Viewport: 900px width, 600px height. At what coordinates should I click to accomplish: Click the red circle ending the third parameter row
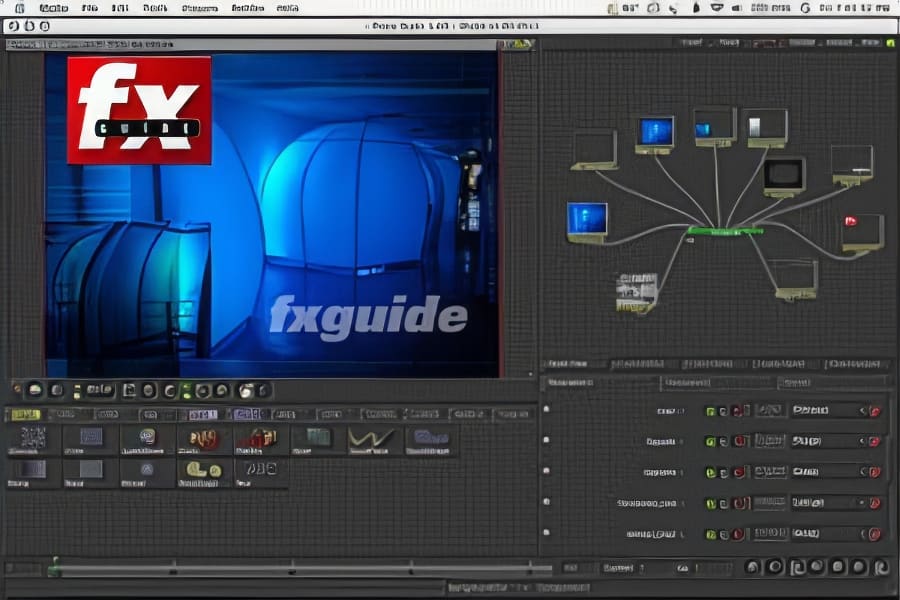[x=875, y=473]
